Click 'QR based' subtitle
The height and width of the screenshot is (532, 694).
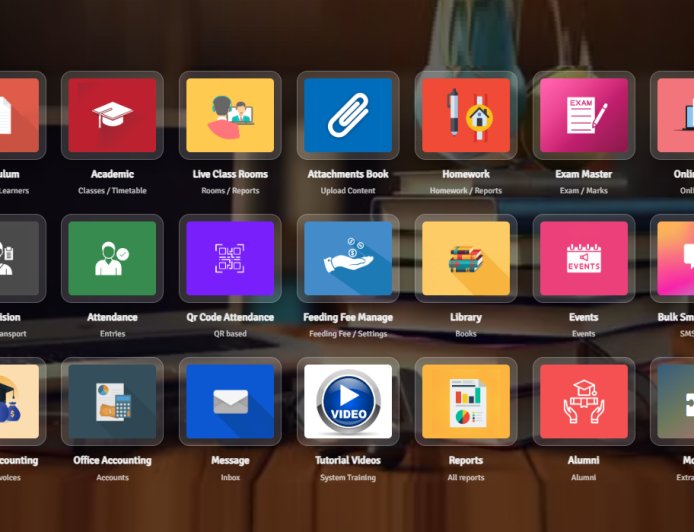(x=230, y=334)
